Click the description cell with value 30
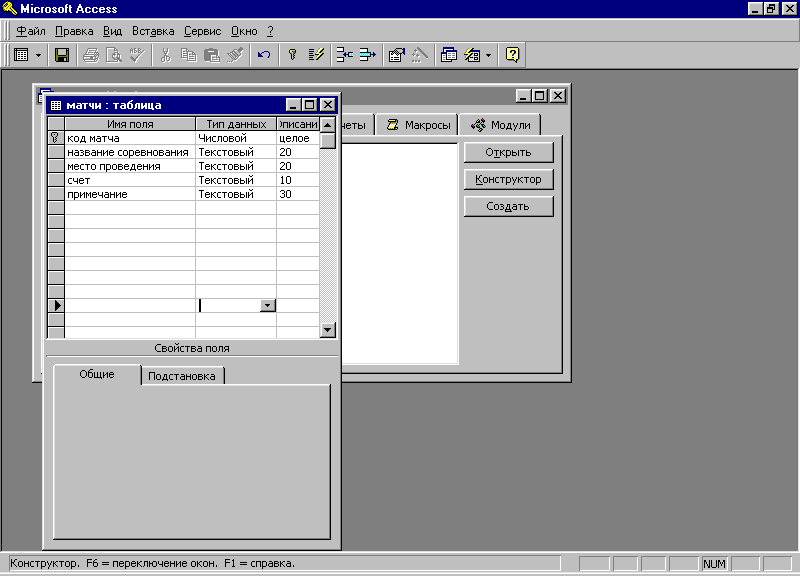 298,194
